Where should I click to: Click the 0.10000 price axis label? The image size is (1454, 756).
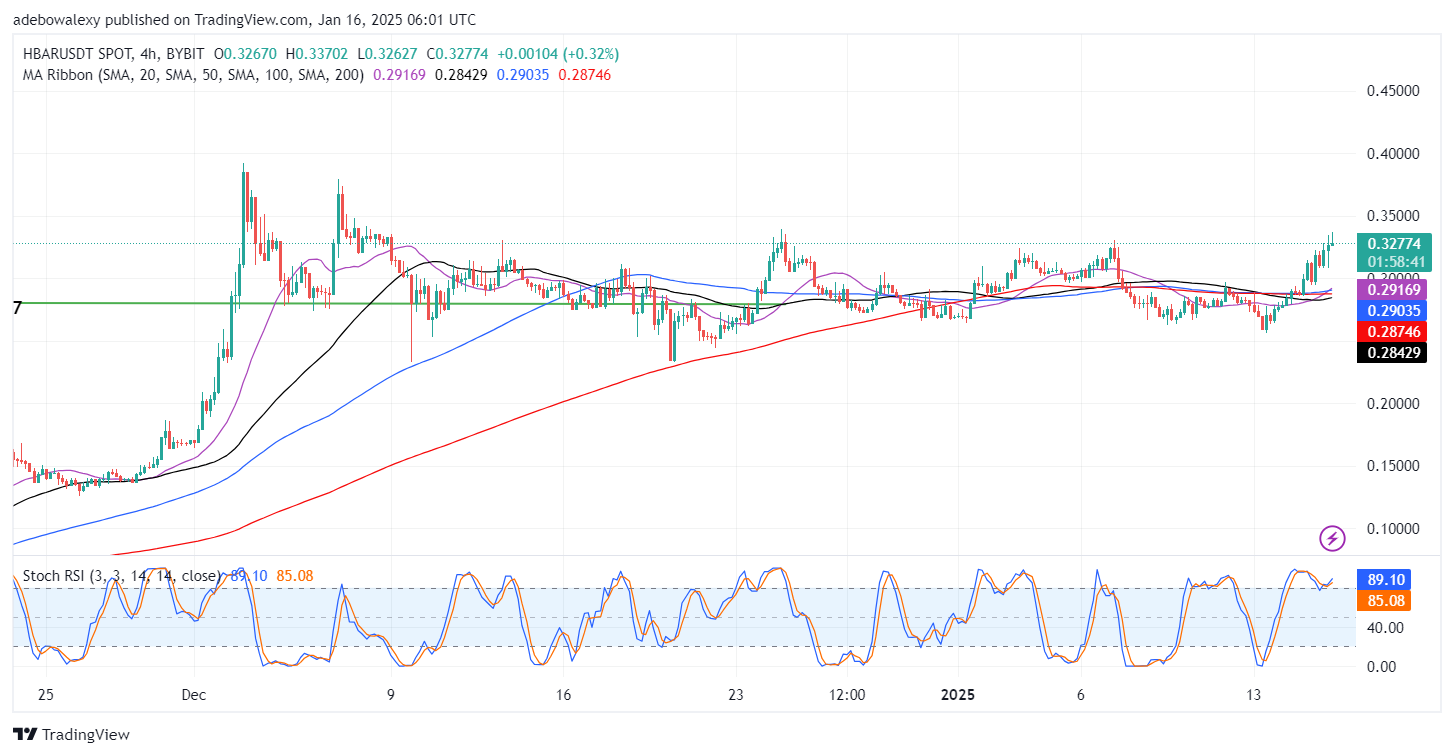pos(1393,529)
